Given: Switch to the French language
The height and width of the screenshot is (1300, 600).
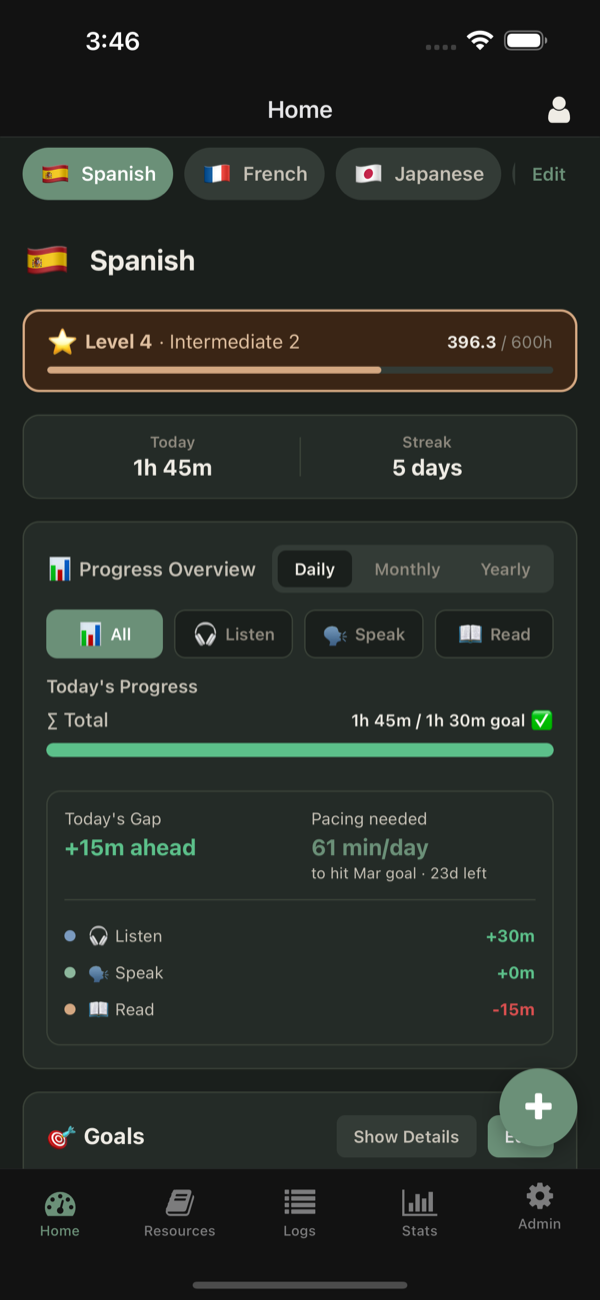Looking at the screenshot, I should pyautogui.click(x=254, y=173).
